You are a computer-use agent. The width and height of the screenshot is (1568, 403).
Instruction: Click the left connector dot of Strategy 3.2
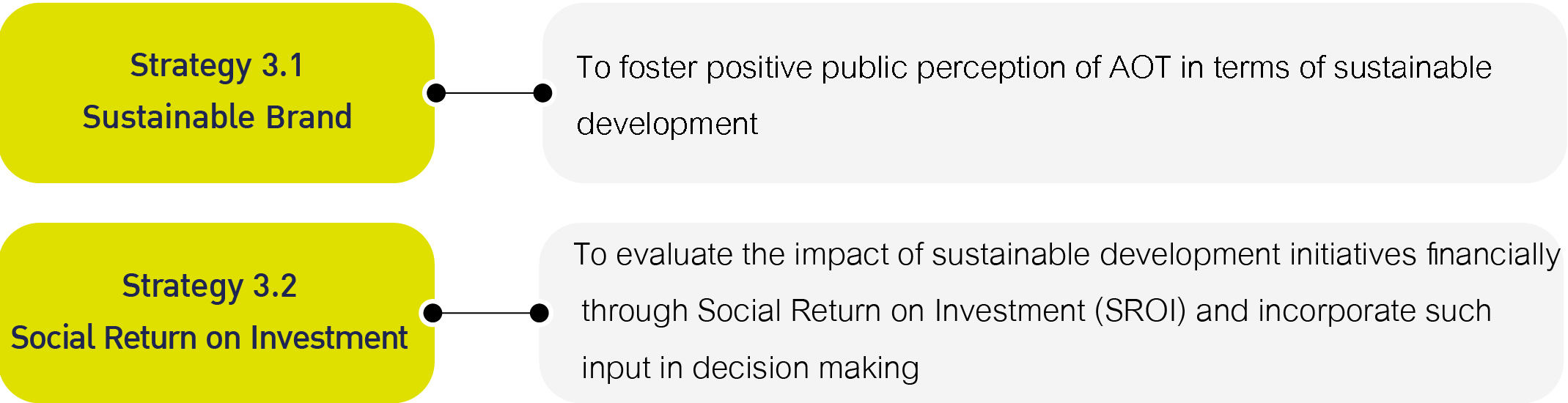point(433,314)
